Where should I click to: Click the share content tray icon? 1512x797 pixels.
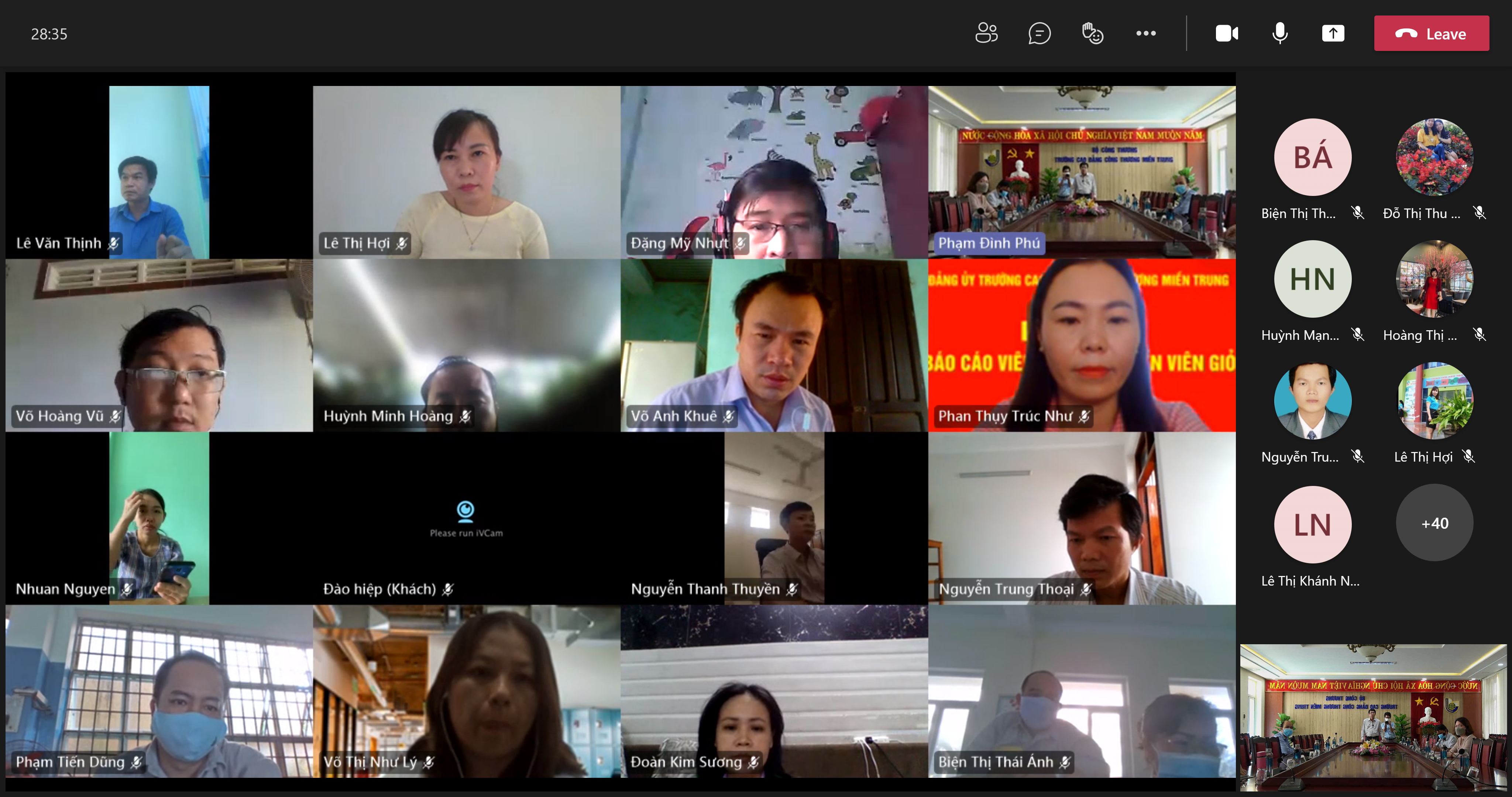[x=1333, y=34]
